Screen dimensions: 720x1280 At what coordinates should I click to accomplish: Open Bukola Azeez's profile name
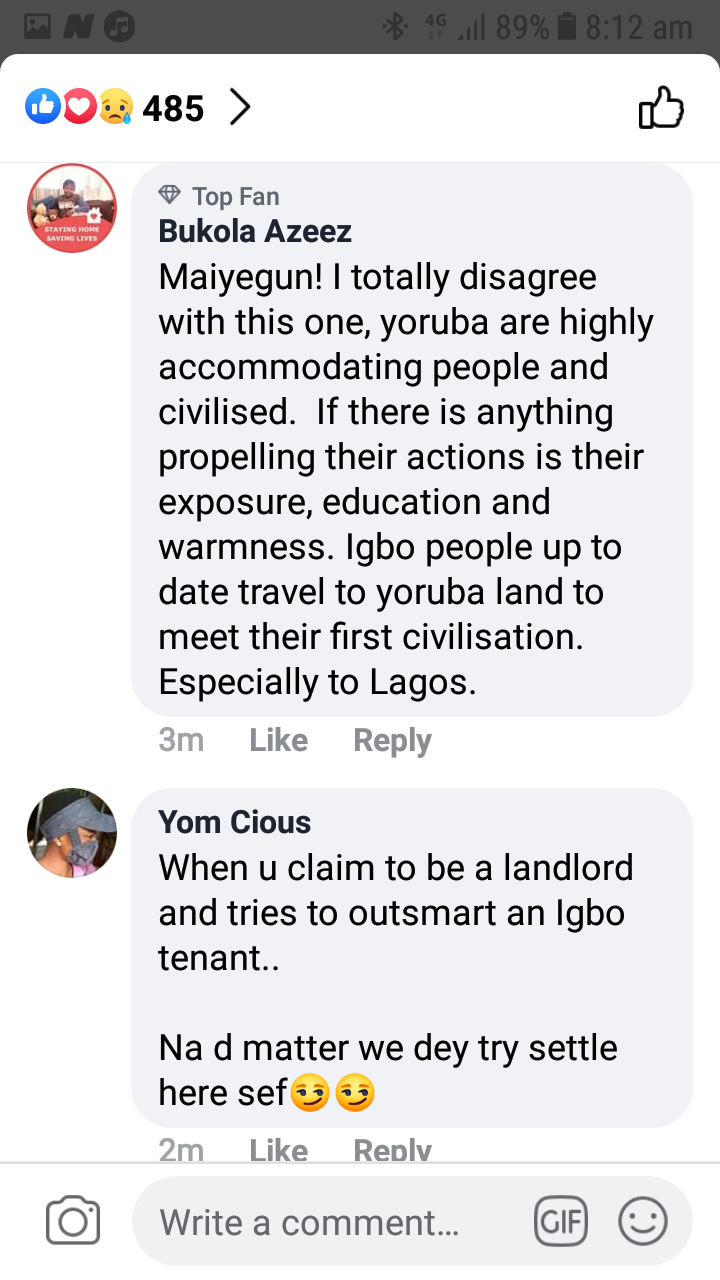(255, 231)
